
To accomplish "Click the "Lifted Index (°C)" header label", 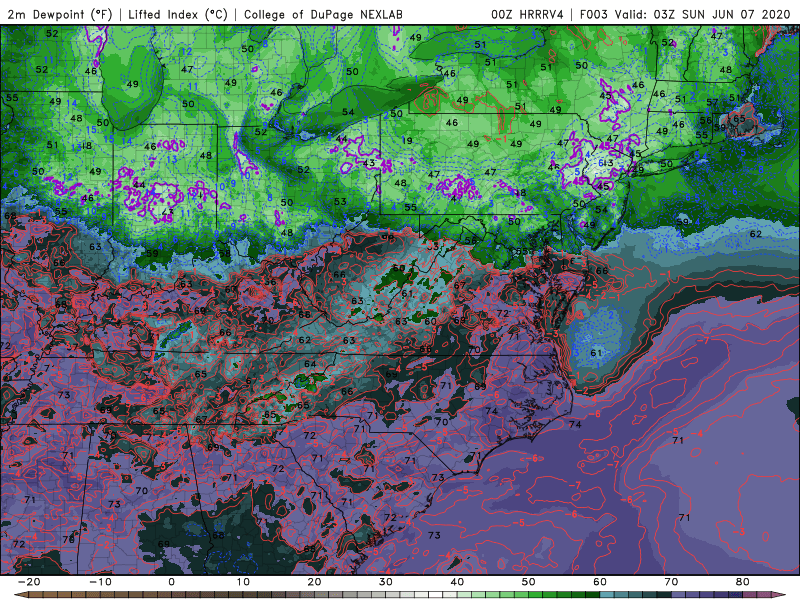I will click(178, 14).
